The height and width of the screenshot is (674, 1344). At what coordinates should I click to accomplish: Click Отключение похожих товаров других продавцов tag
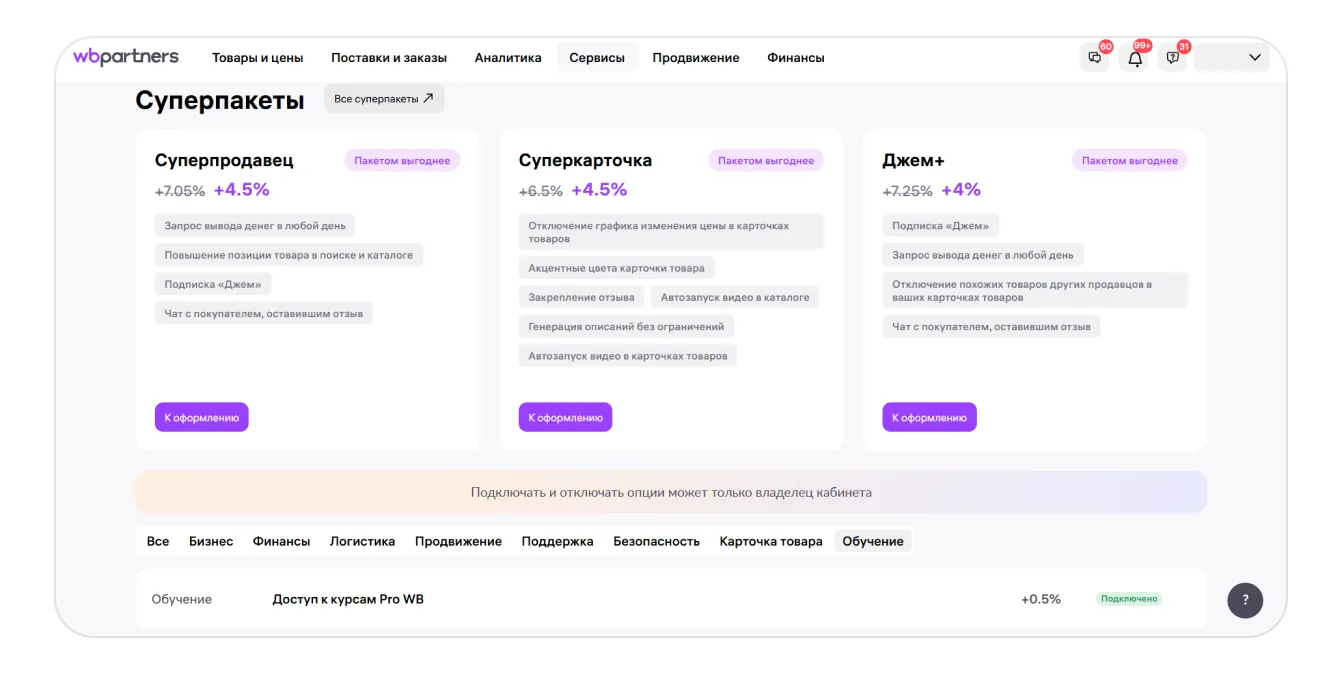[x=1035, y=291]
